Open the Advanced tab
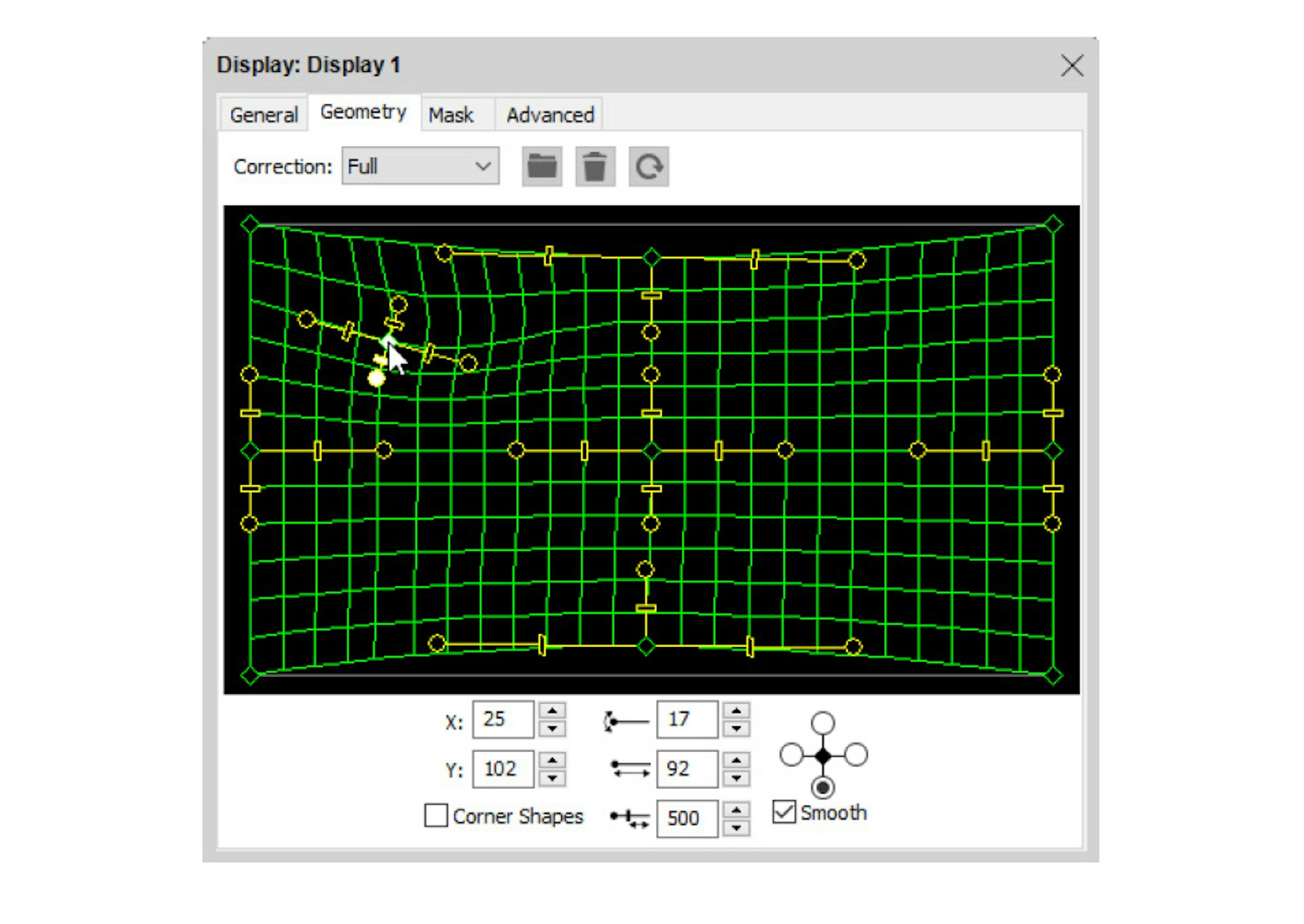 pyautogui.click(x=550, y=115)
